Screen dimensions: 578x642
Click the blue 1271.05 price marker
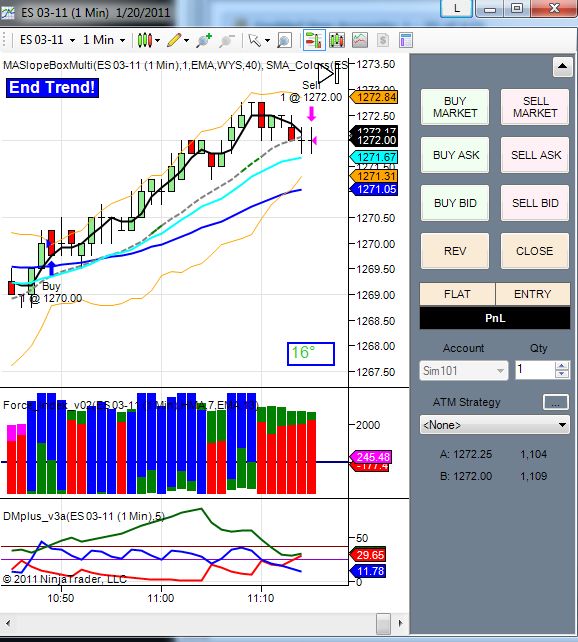coord(374,189)
